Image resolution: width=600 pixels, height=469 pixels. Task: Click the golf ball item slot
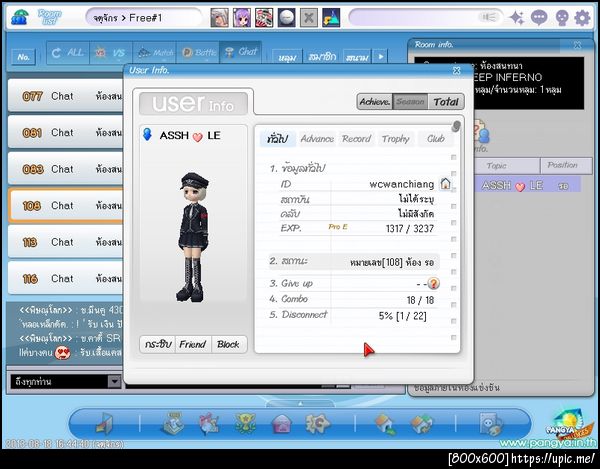tap(286, 18)
